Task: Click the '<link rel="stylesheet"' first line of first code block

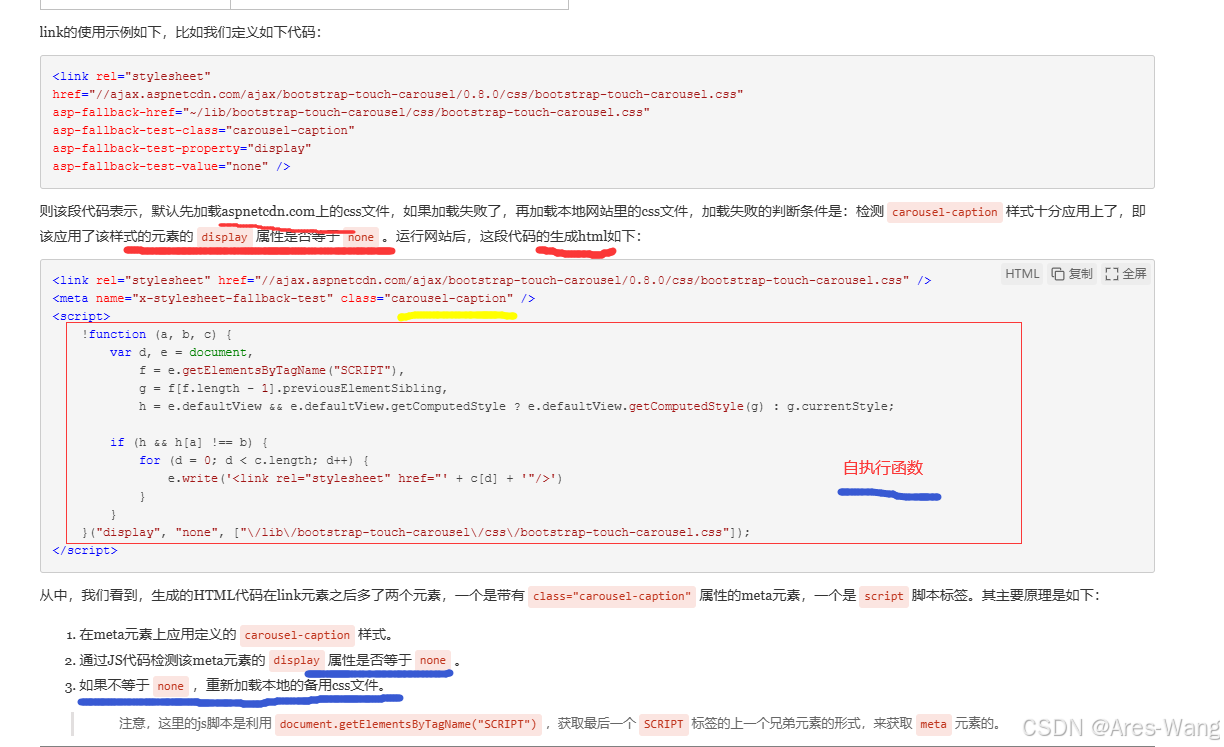Action: (x=132, y=76)
